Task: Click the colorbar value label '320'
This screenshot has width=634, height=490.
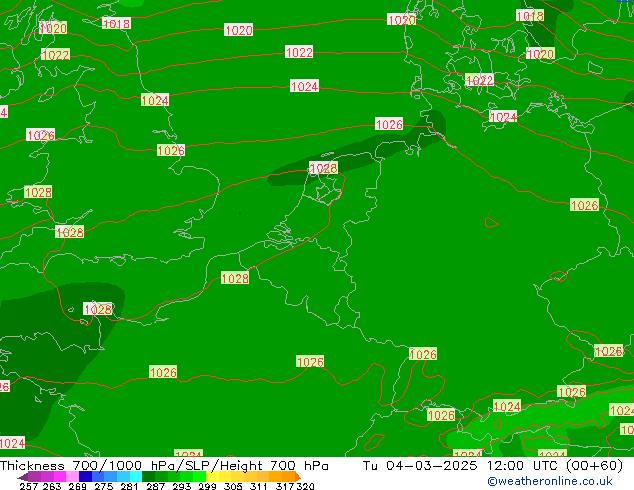Action: (x=305, y=486)
